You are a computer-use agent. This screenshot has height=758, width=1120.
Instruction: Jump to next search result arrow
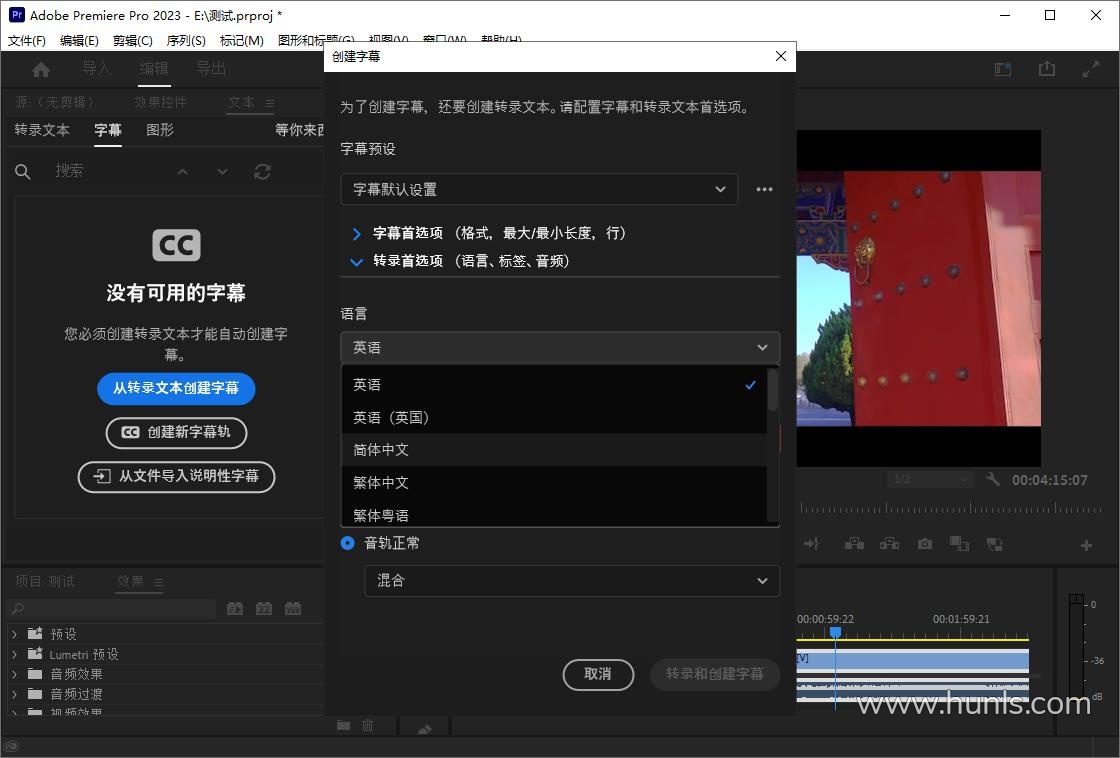pyautogui.click(x=223, y=171)
